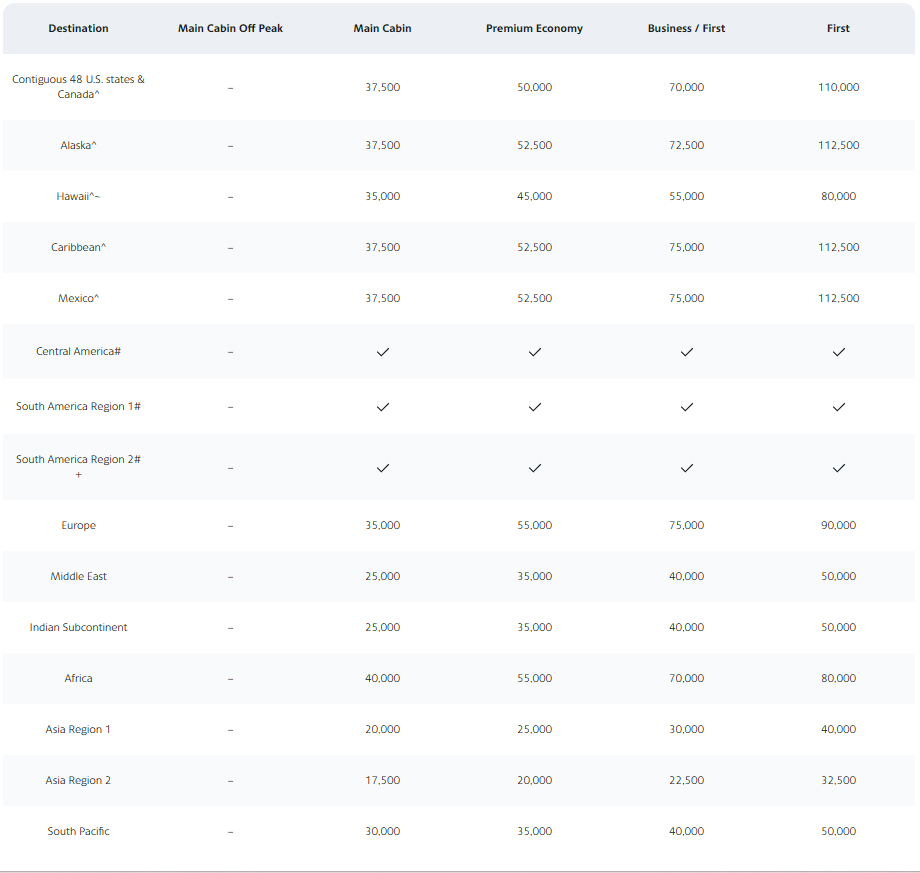
Task: Click Central America First checkmark
Action: (838, 352)
